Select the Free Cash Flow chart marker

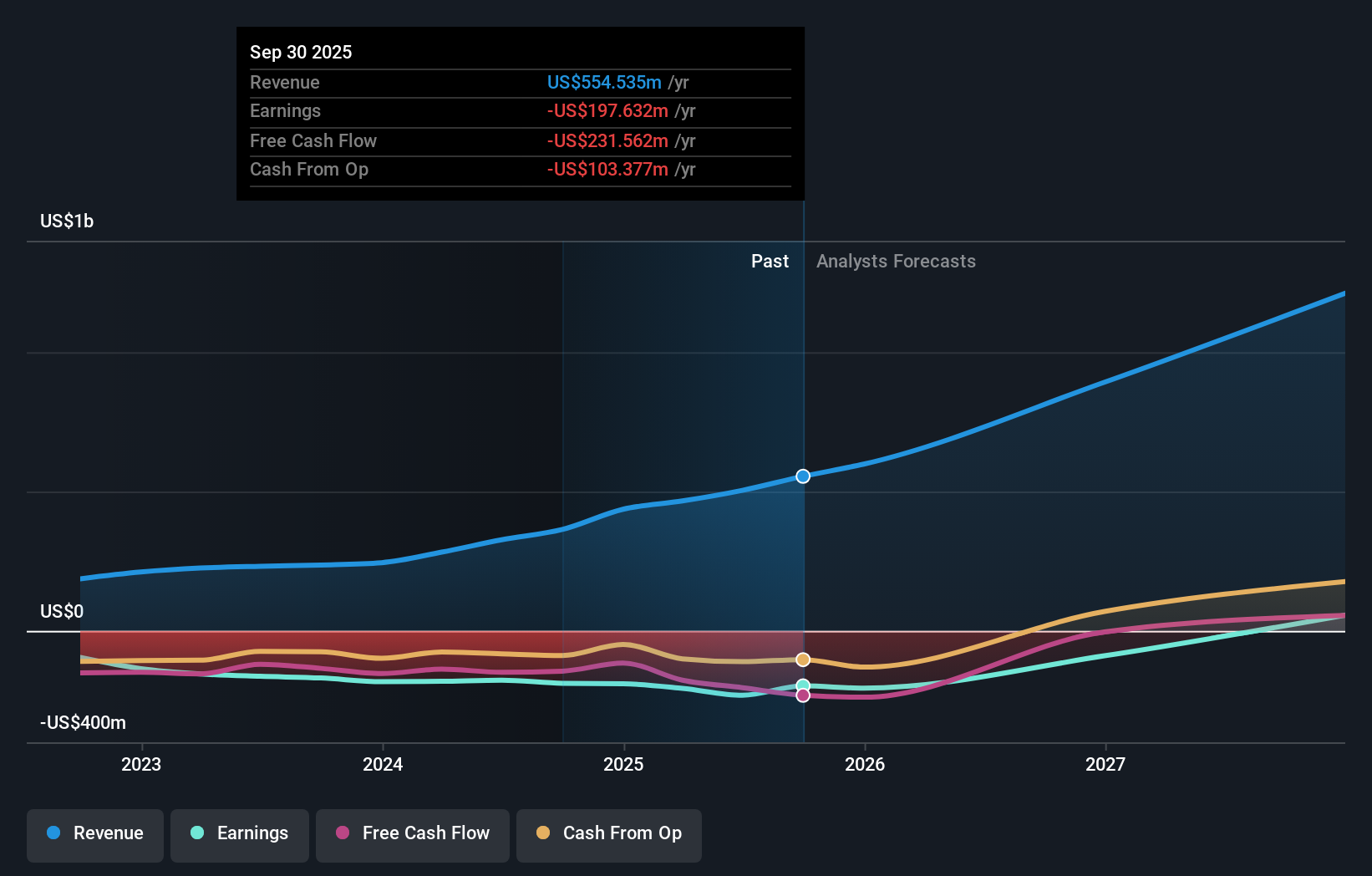(803, 695)
